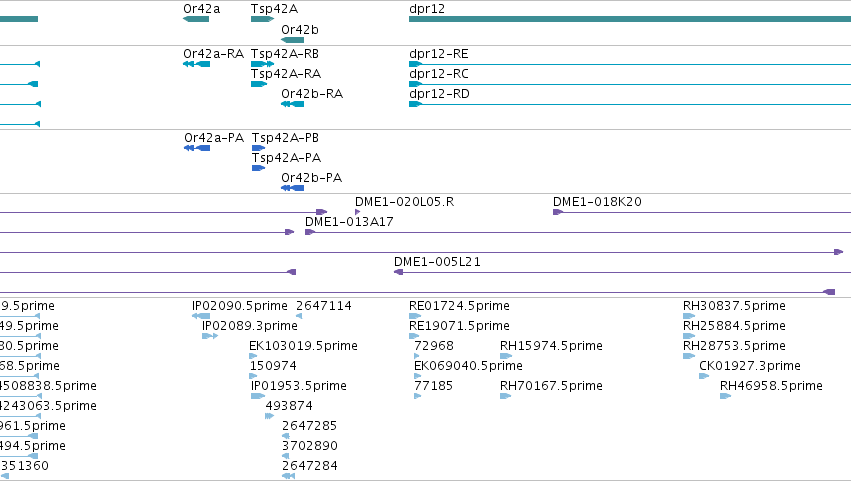The image size is (851, 481).
Task: Click the DME1-018K20 clone feature
Action: (x=702, y=212)
